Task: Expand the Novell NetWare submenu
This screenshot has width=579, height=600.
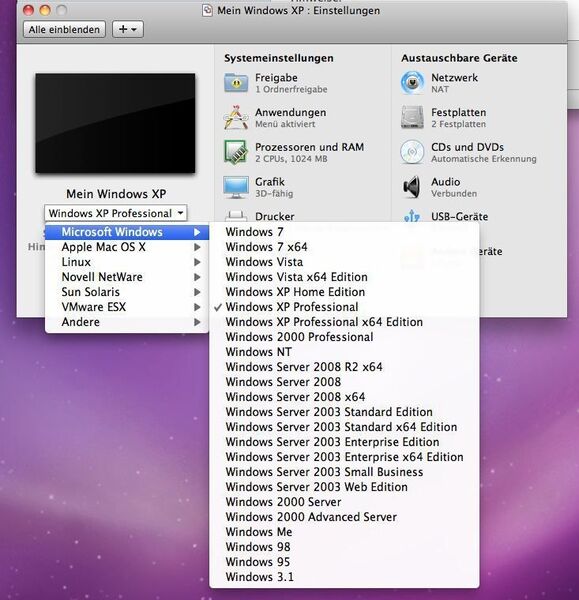Action: tap(127, 277)
